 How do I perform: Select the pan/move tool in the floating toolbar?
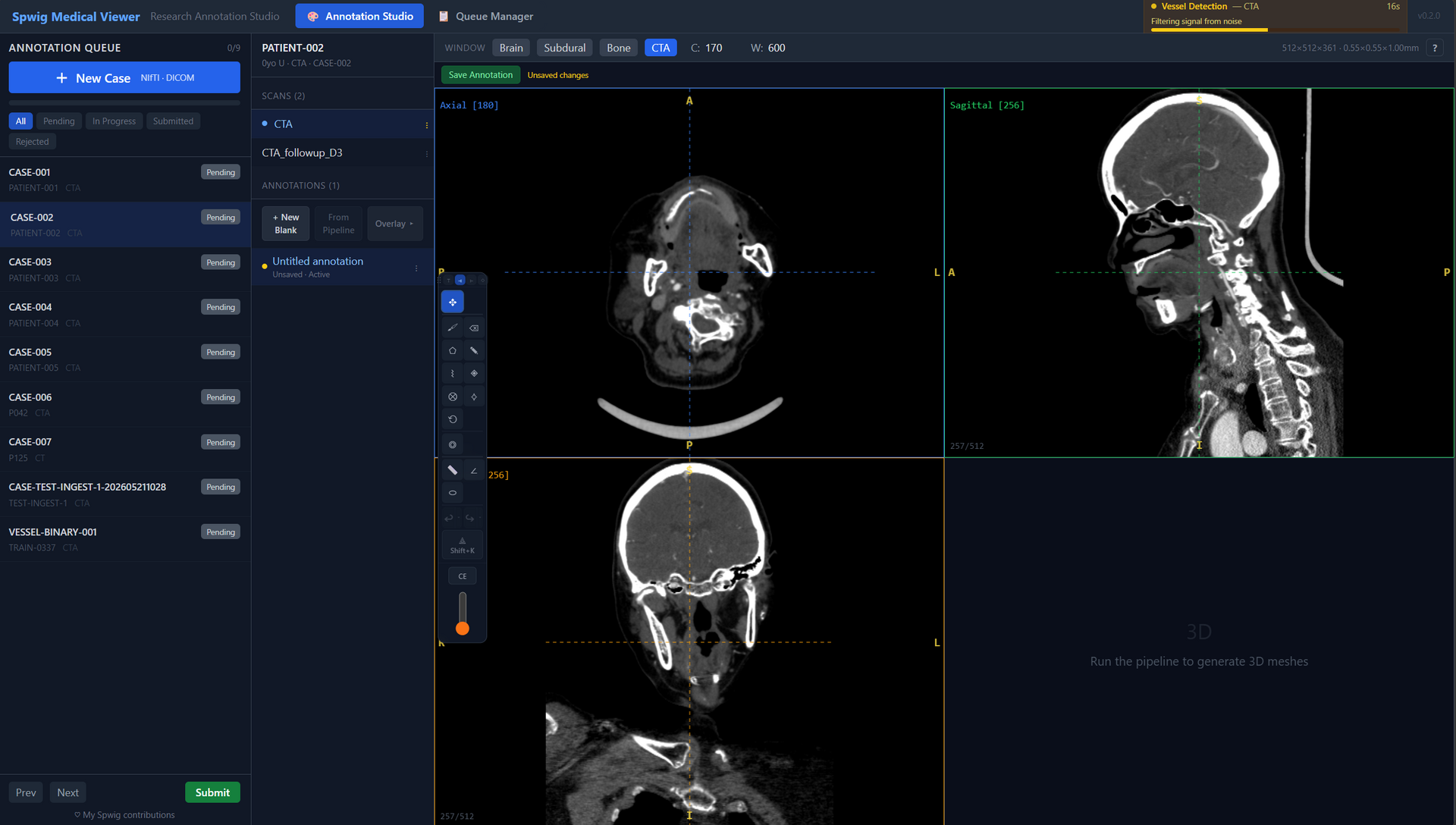click(x=453, y=302)
